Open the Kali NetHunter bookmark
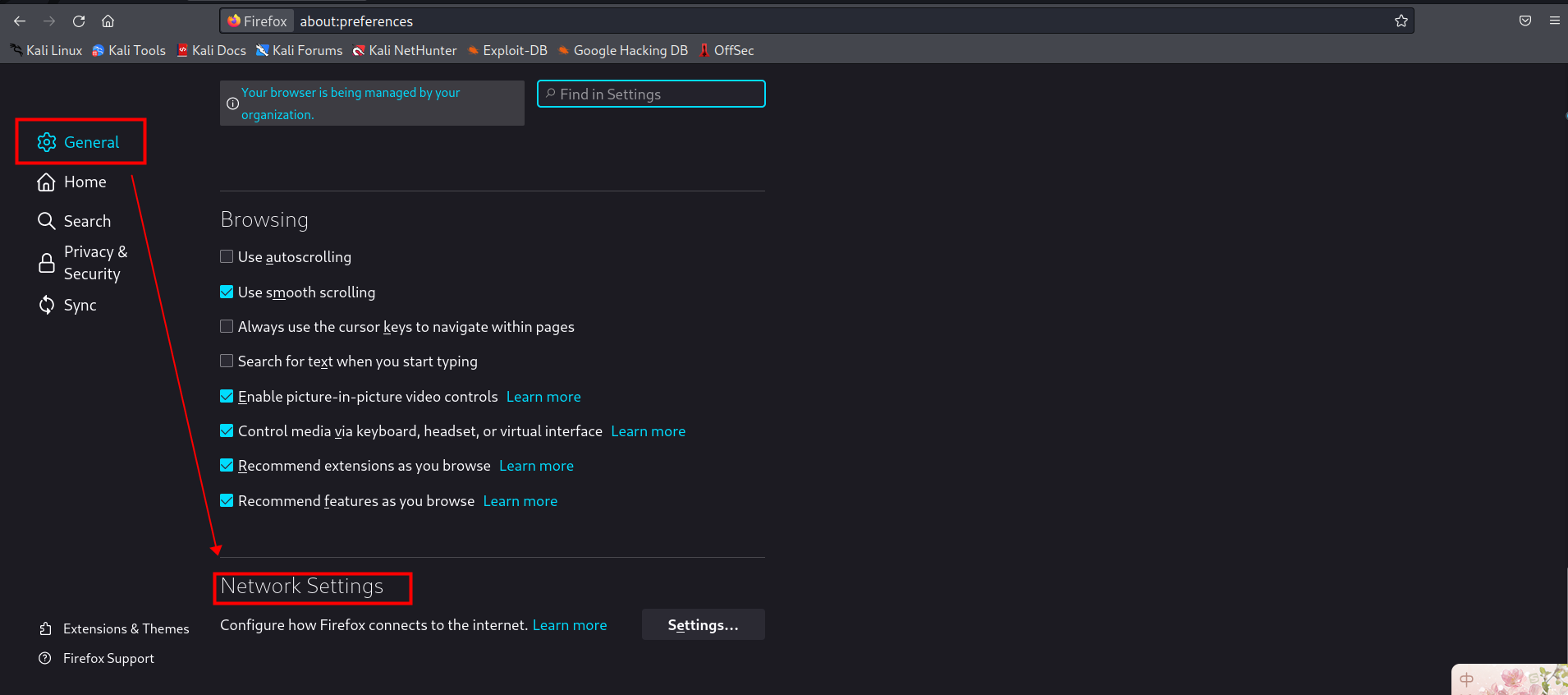1568x695 pixels. (x=405, y=50)
